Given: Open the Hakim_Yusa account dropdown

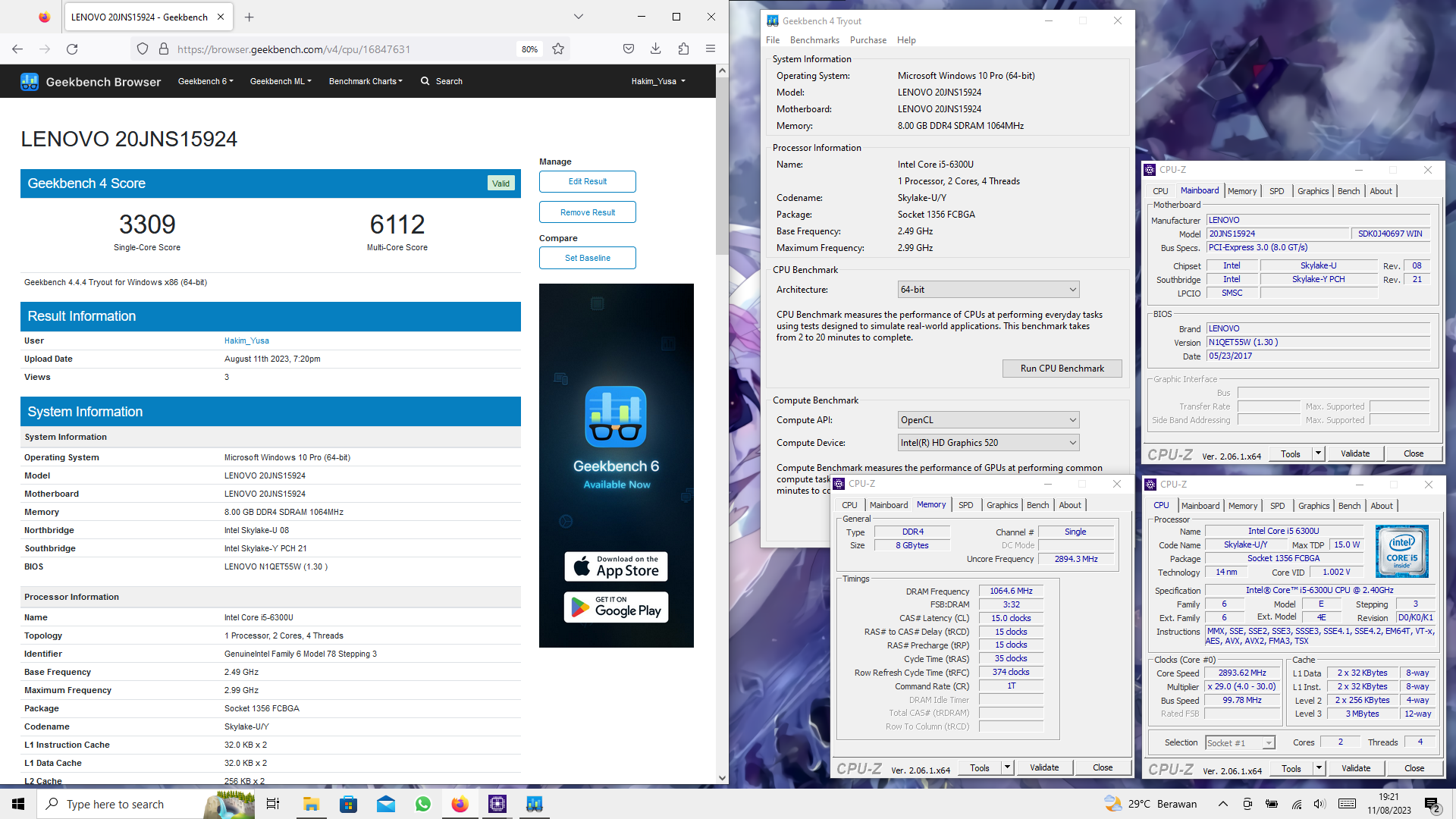Looking at the screenshot, I should click(658, 81).
